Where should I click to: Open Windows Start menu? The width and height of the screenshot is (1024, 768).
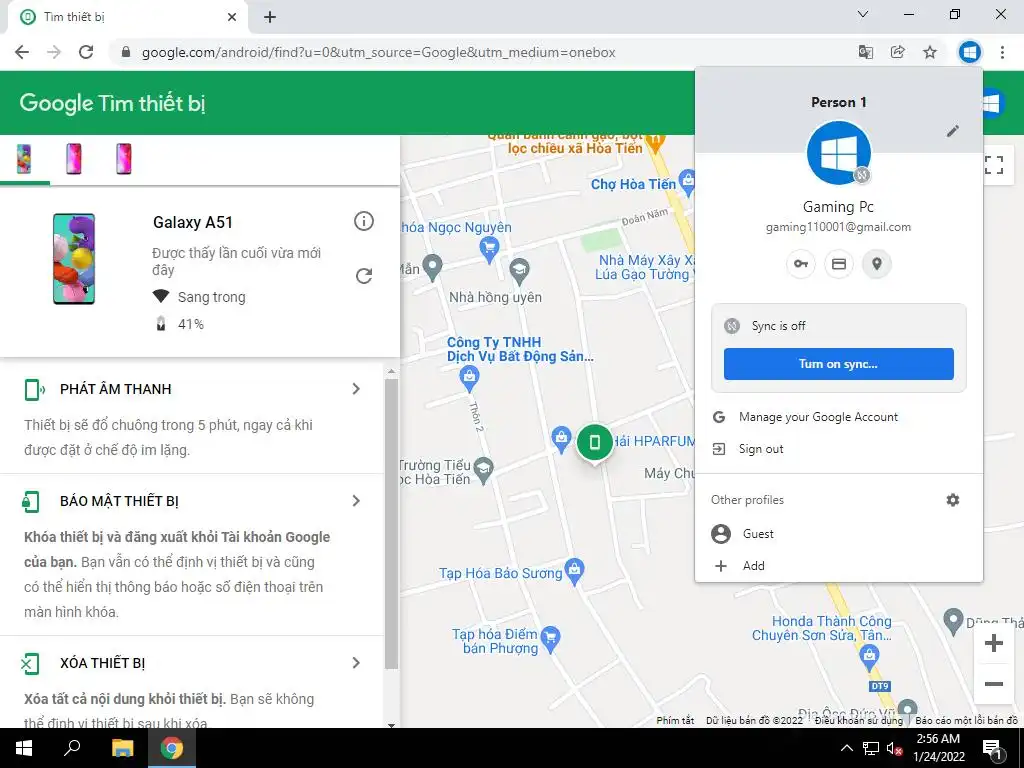(24, 748)
